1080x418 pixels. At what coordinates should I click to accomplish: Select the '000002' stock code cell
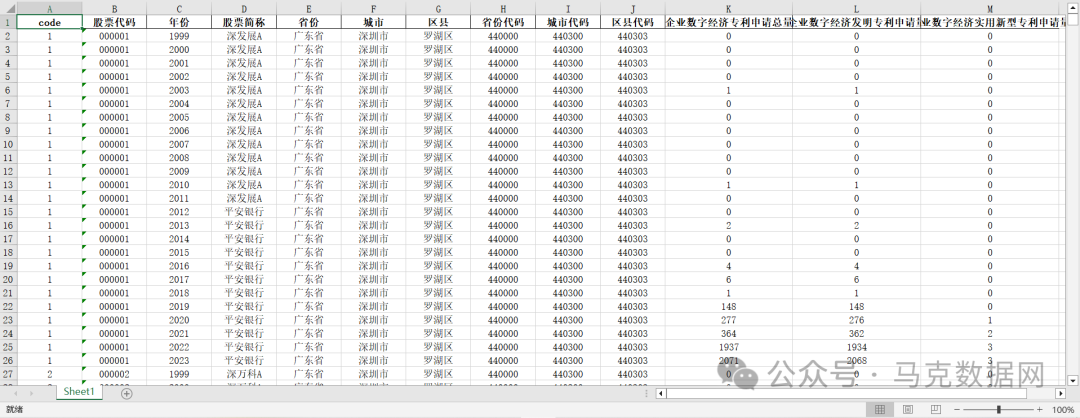tap(114, 374)
